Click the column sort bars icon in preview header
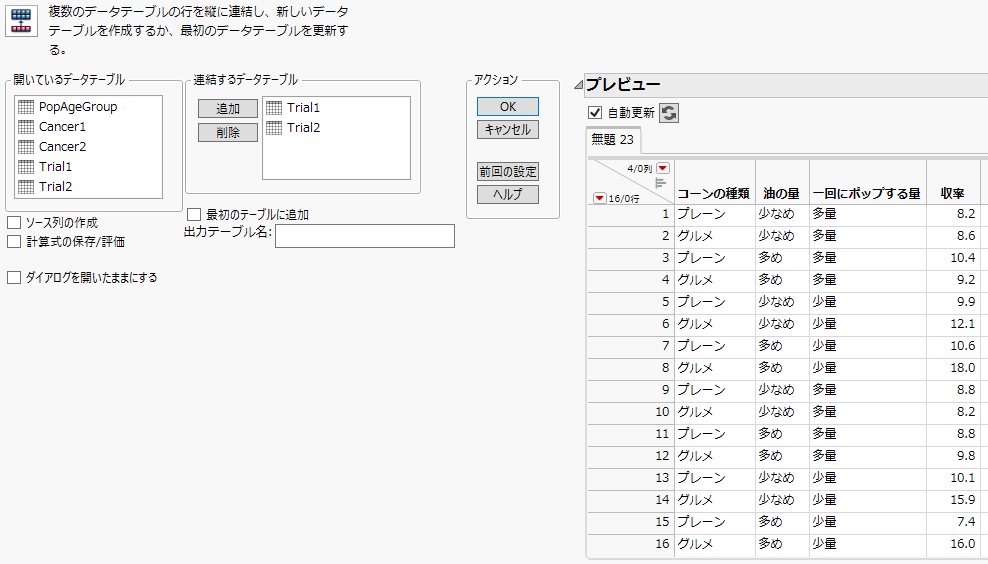This screenshot has height=564, width=988. click(660, 183)
